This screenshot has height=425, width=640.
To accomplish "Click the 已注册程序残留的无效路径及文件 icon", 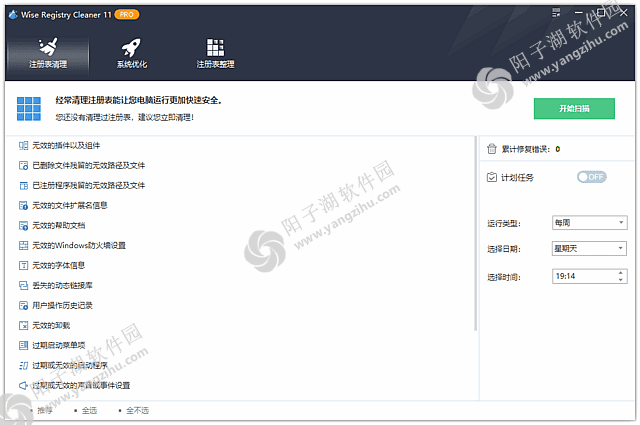I will pos(24,186).
